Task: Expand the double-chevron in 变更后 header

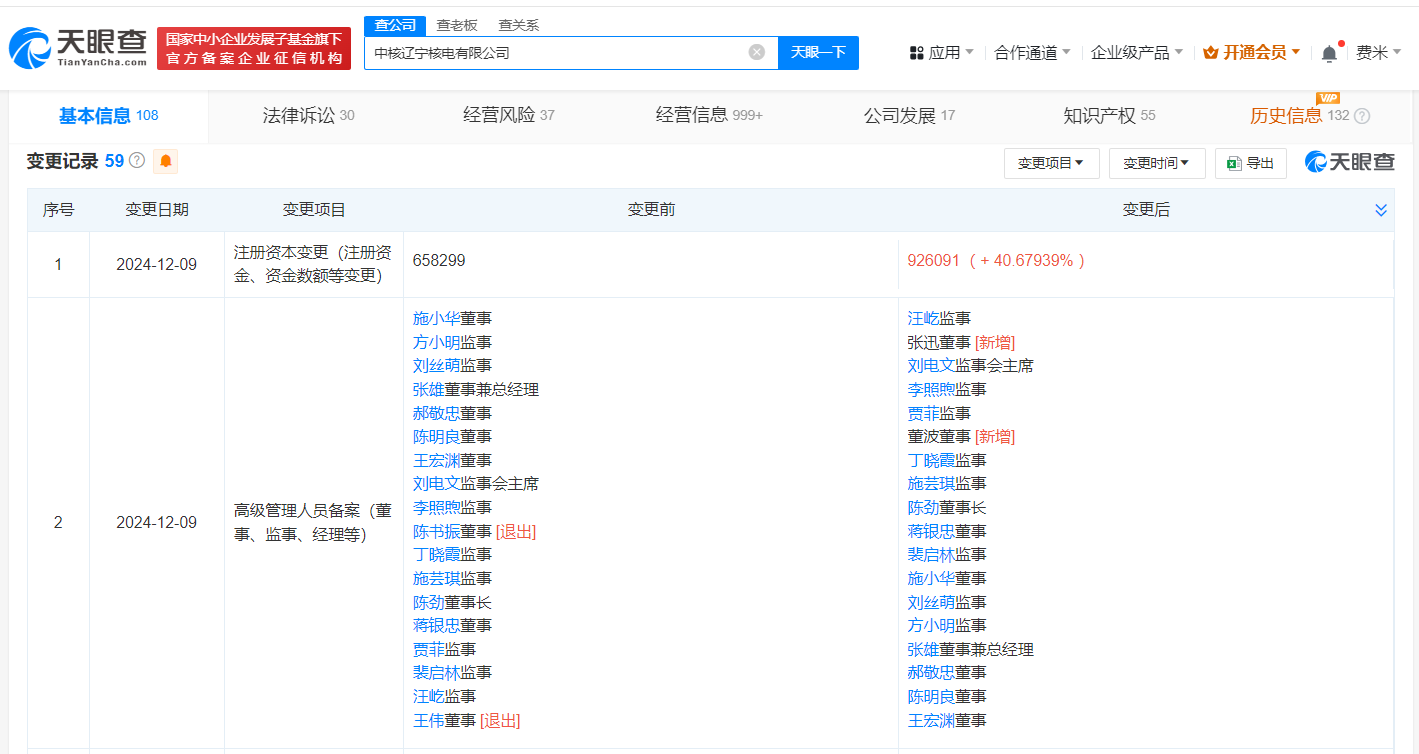Action: pos(1381,210)
